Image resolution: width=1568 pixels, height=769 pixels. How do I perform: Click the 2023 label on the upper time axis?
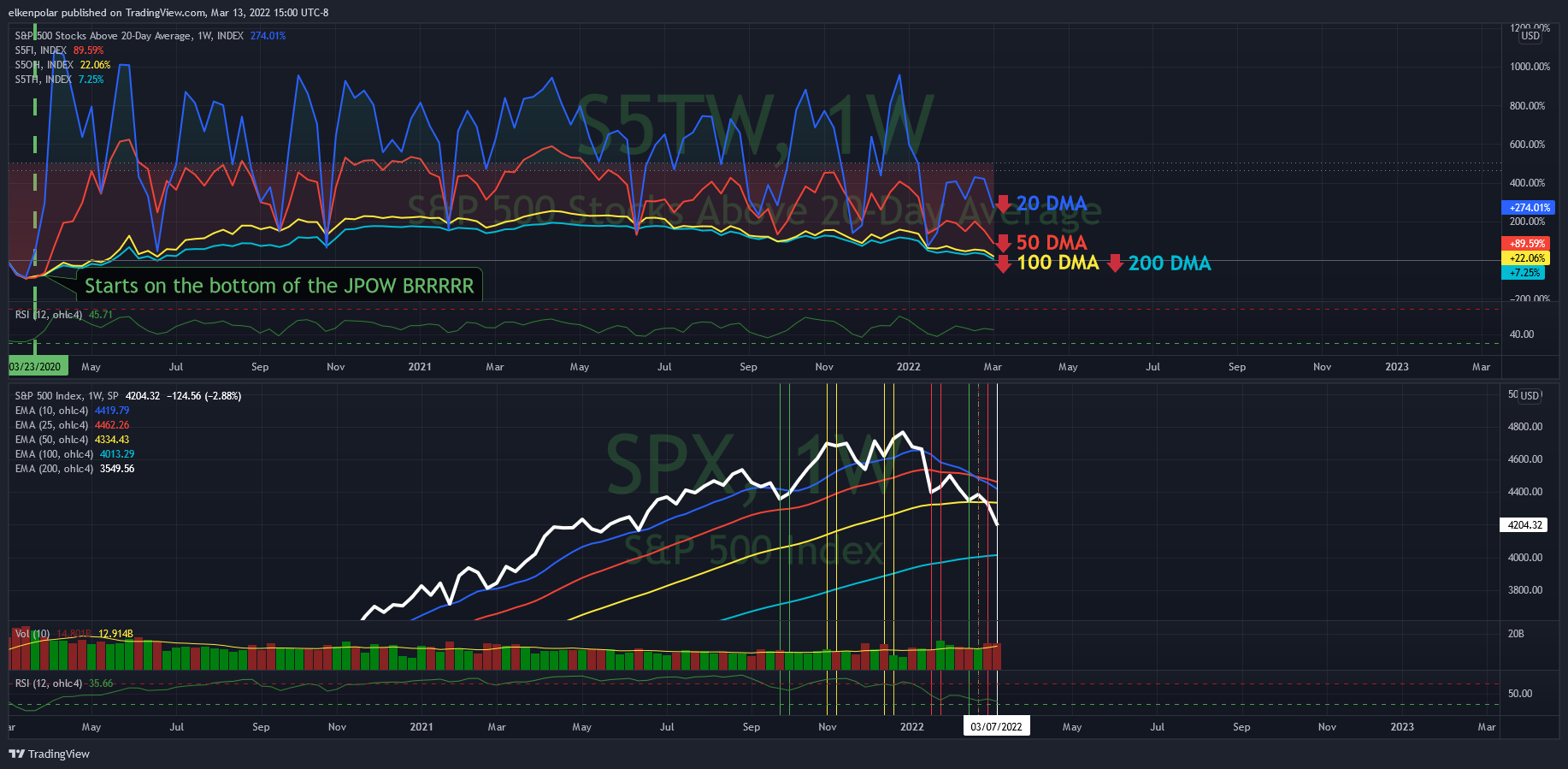pos(1397,367)
